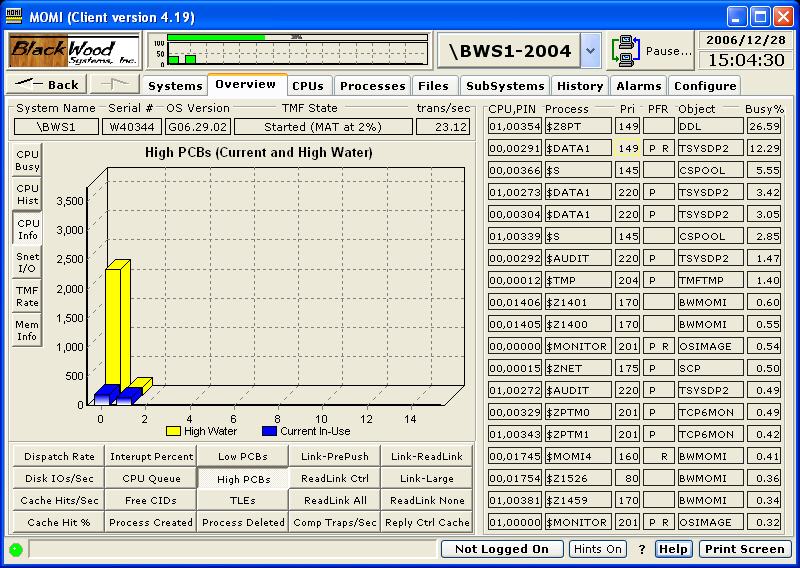The height and width of the screenshot is (568, 800).
Task: Toggle the Hints On button
Action: (598, 549)
